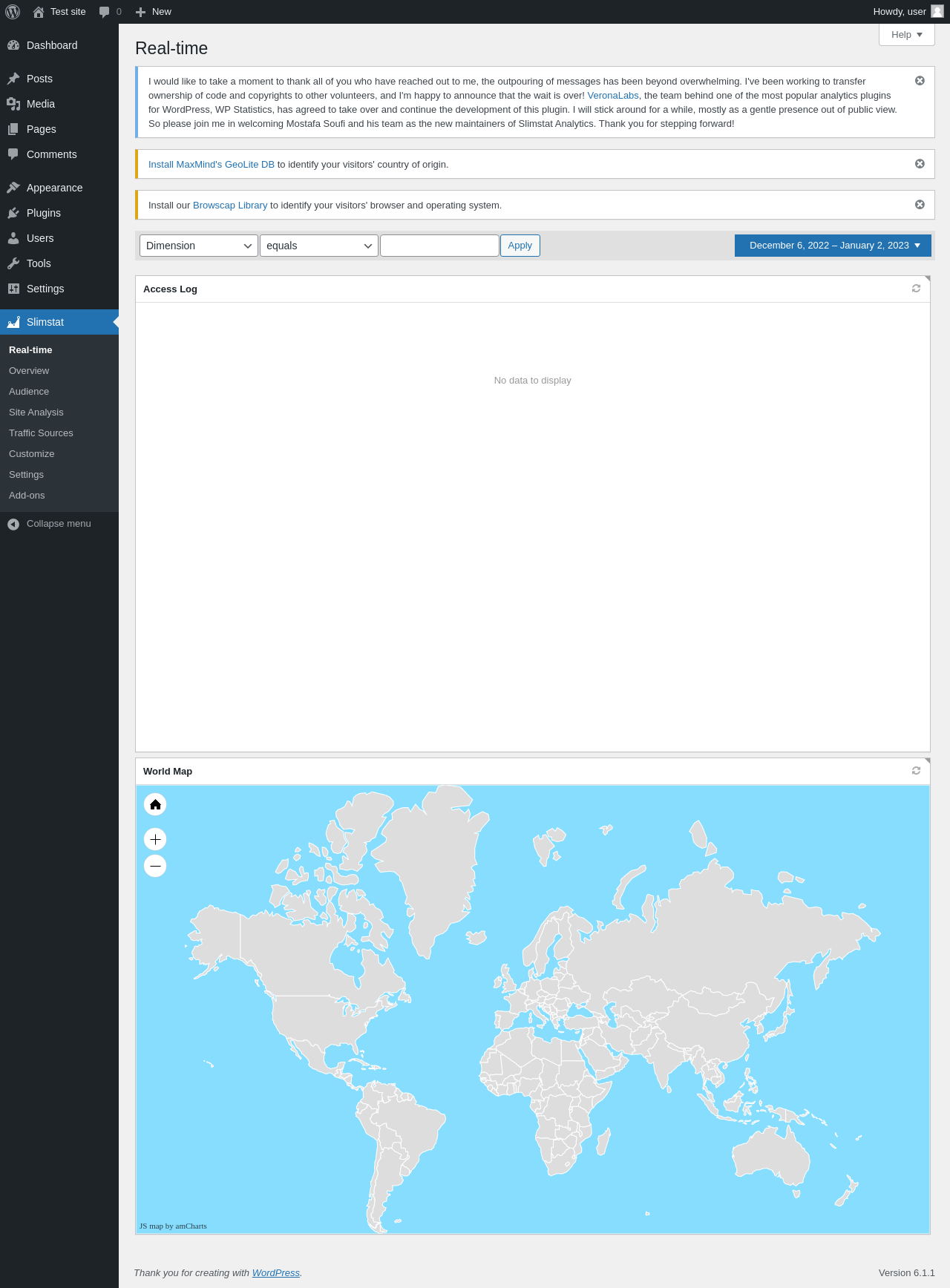Click the map home reset icon
The width and height of the screenshot is (950, 1288).
pos(155,804)
